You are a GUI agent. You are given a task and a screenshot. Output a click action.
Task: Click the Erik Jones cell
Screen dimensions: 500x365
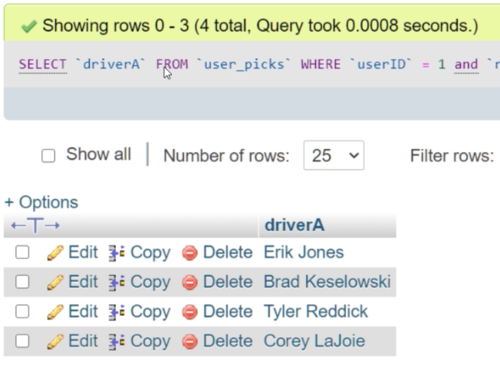[x=304, y=252]
